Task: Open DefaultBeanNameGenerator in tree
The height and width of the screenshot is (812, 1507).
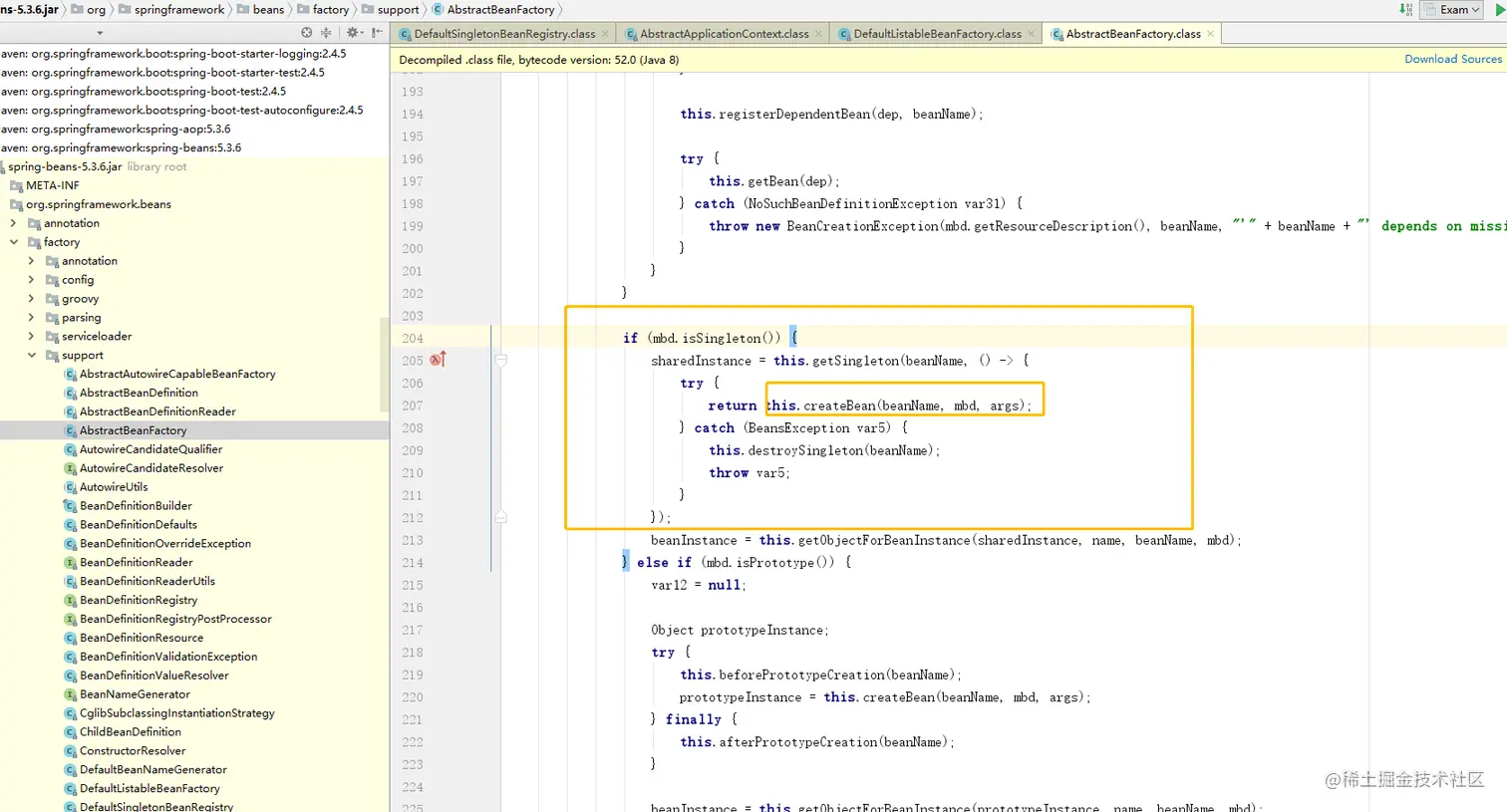Action: 153,770
